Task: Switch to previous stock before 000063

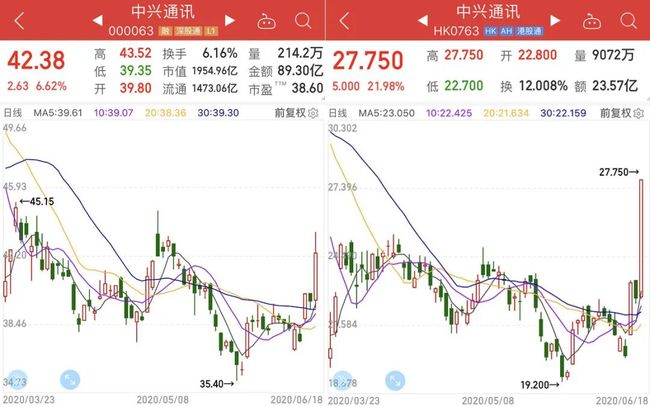Action: click(97, 20)
